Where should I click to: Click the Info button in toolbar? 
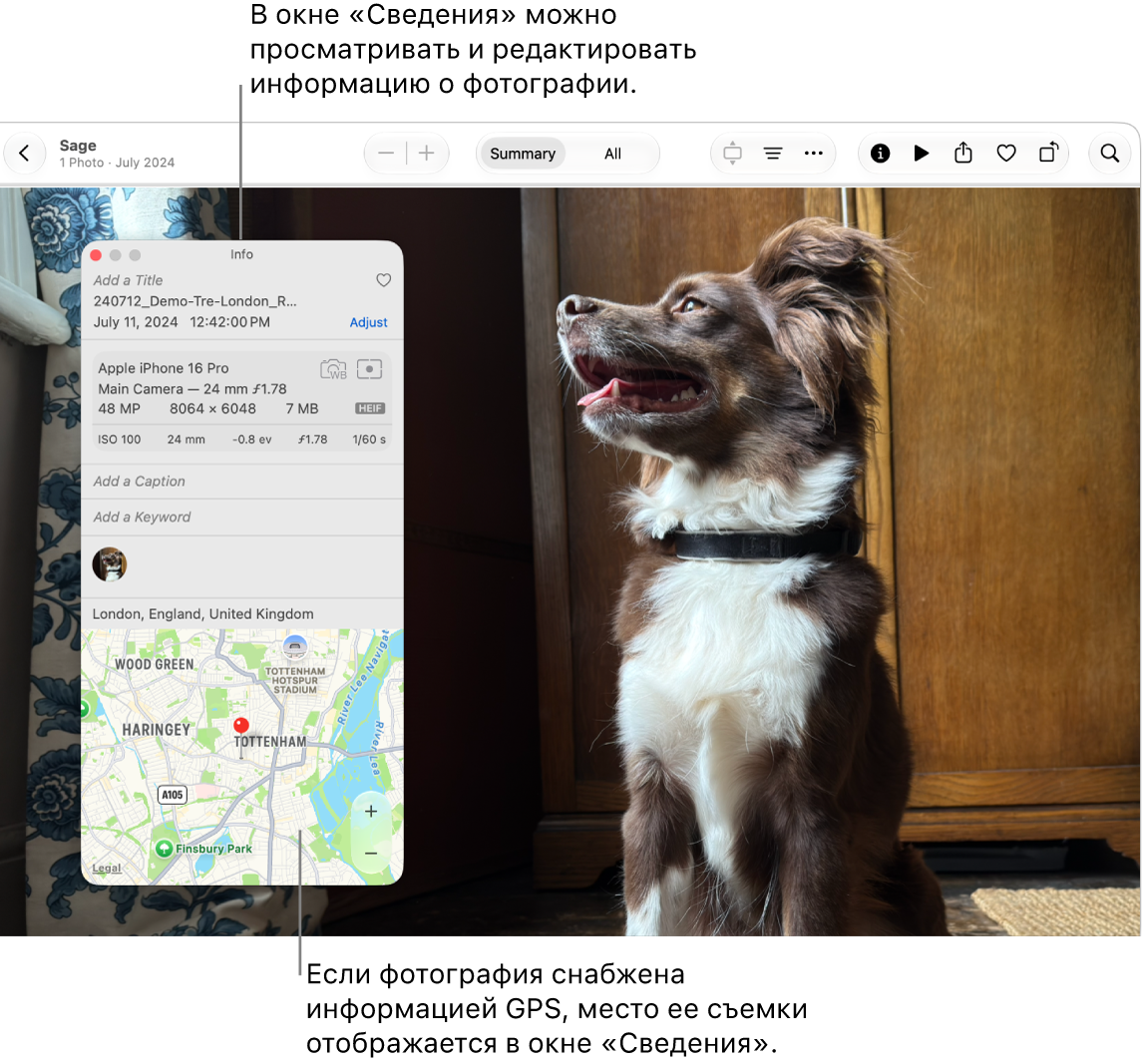(x=880, y=153)
